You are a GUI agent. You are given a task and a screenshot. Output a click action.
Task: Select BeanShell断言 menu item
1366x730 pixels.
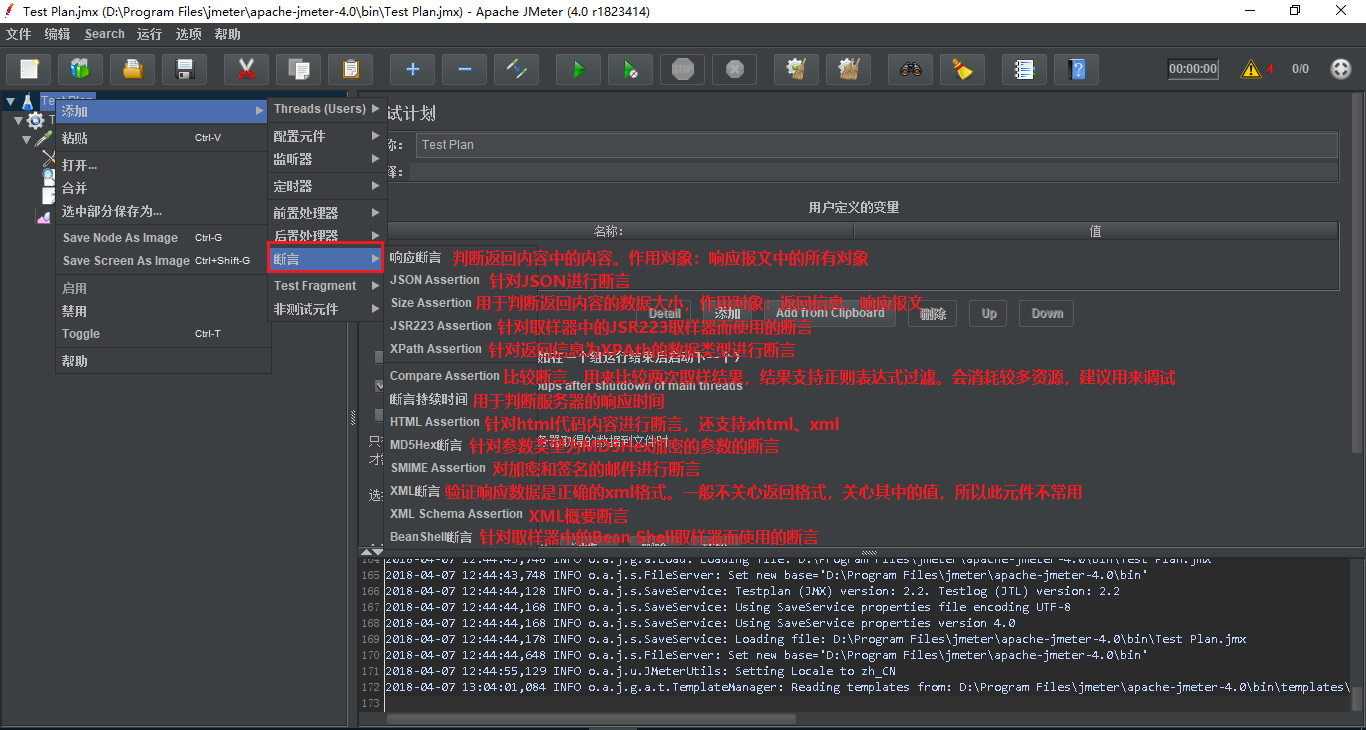tap(431, 537)
